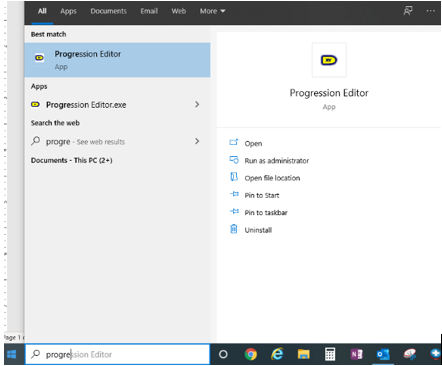Click the Pin to taskbar pin icon
The height and width of the screenshot is (366, 442).
click(x=234, y=211)
